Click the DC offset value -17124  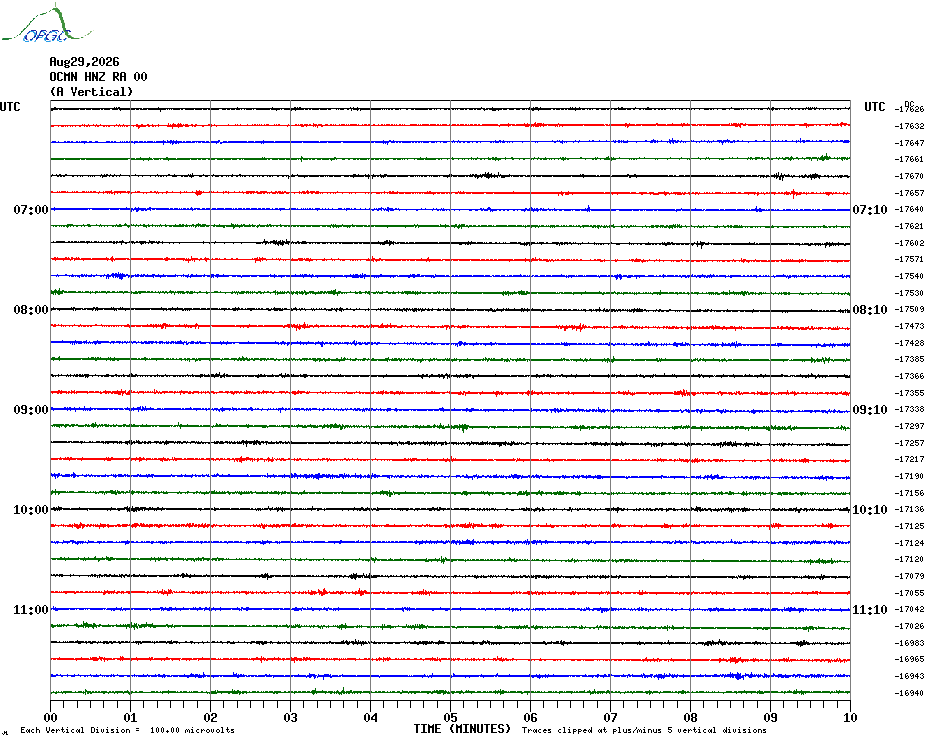point(910,543)
